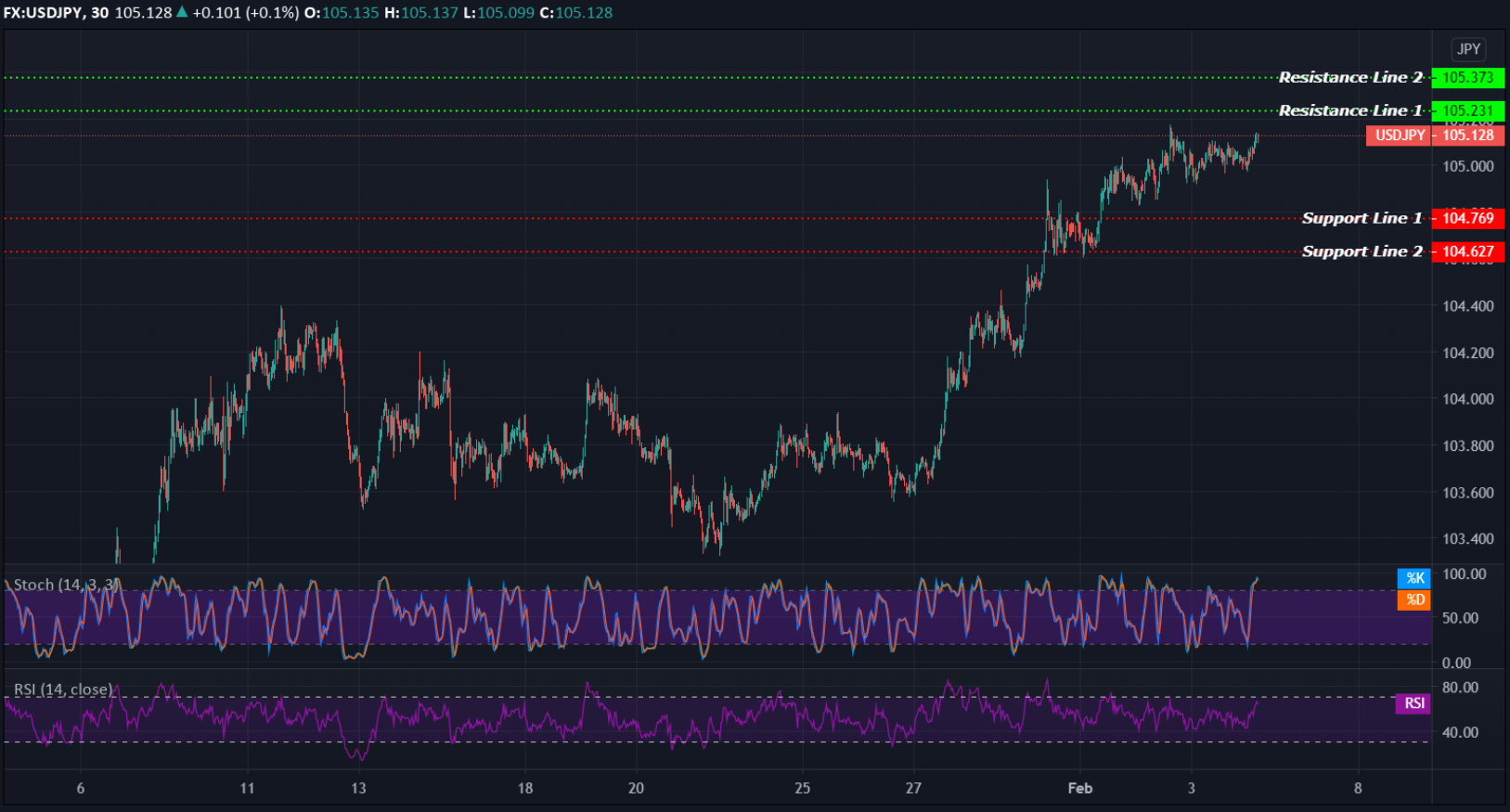The image size is (1510, 812).
Task: Click the 13 date label on time axis
Action: (x=358, y=788)
